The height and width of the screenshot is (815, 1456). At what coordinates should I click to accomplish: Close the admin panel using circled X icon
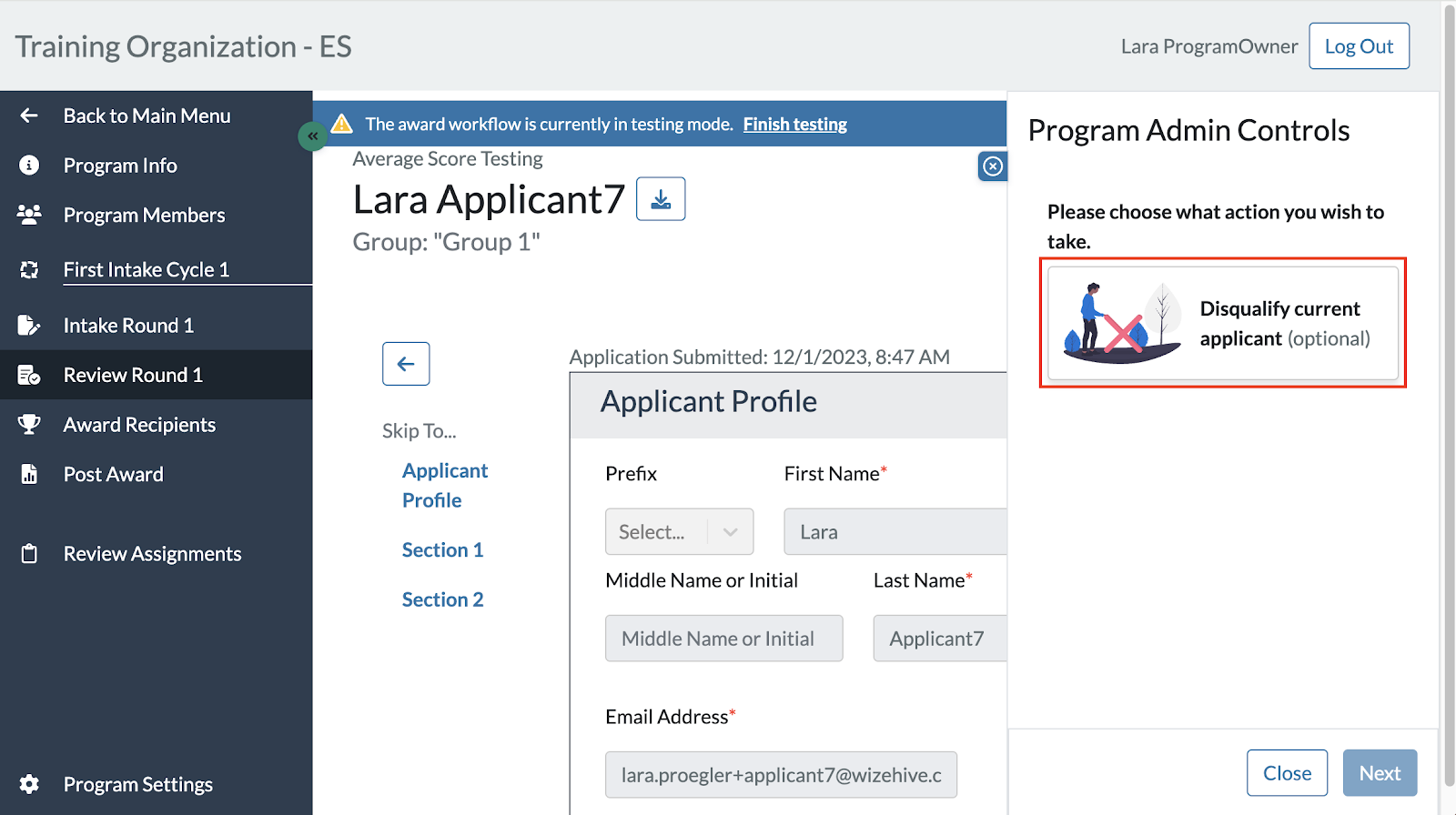click(993, 166)
